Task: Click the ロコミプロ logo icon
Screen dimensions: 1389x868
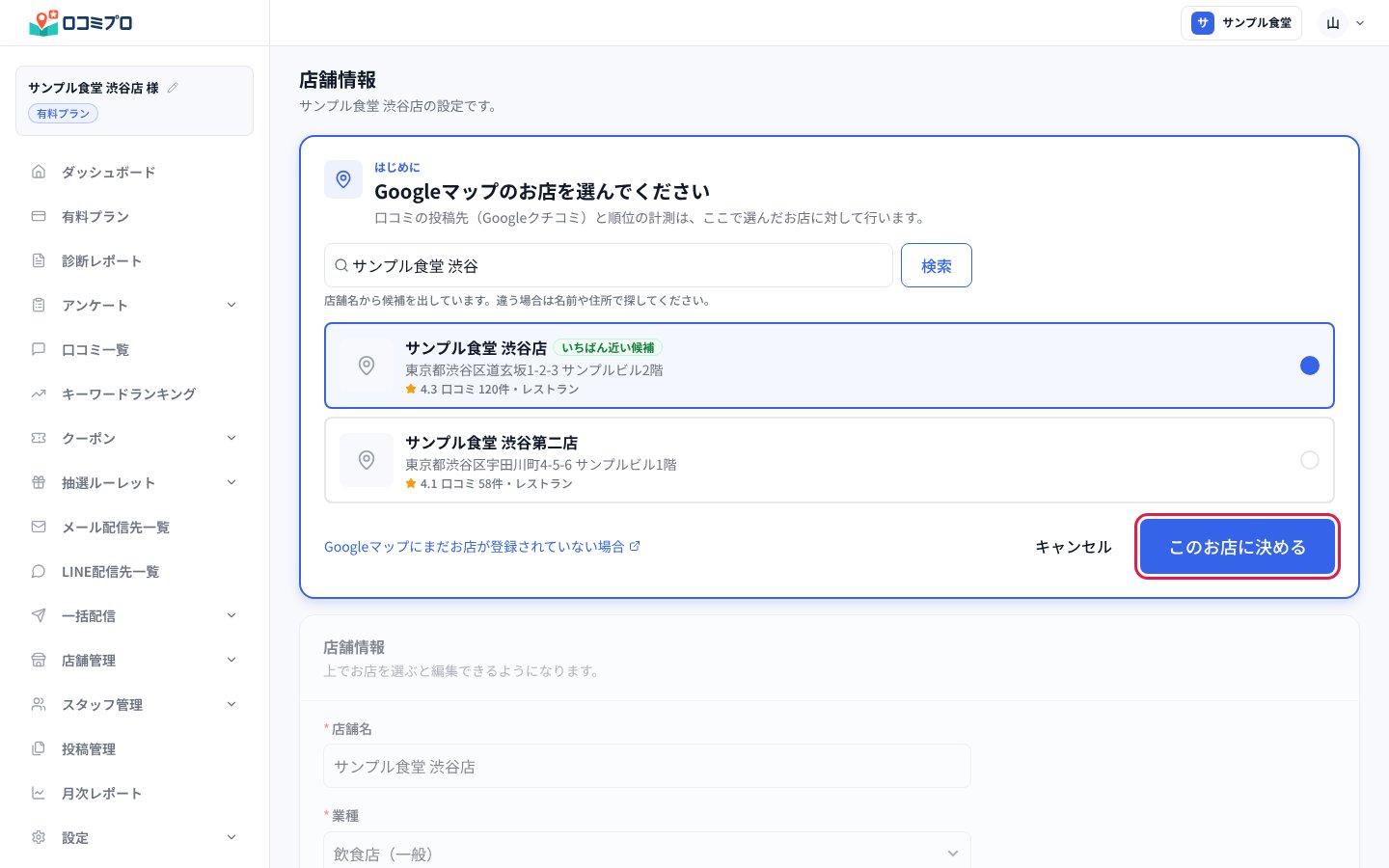Action: tap(43, 23)
